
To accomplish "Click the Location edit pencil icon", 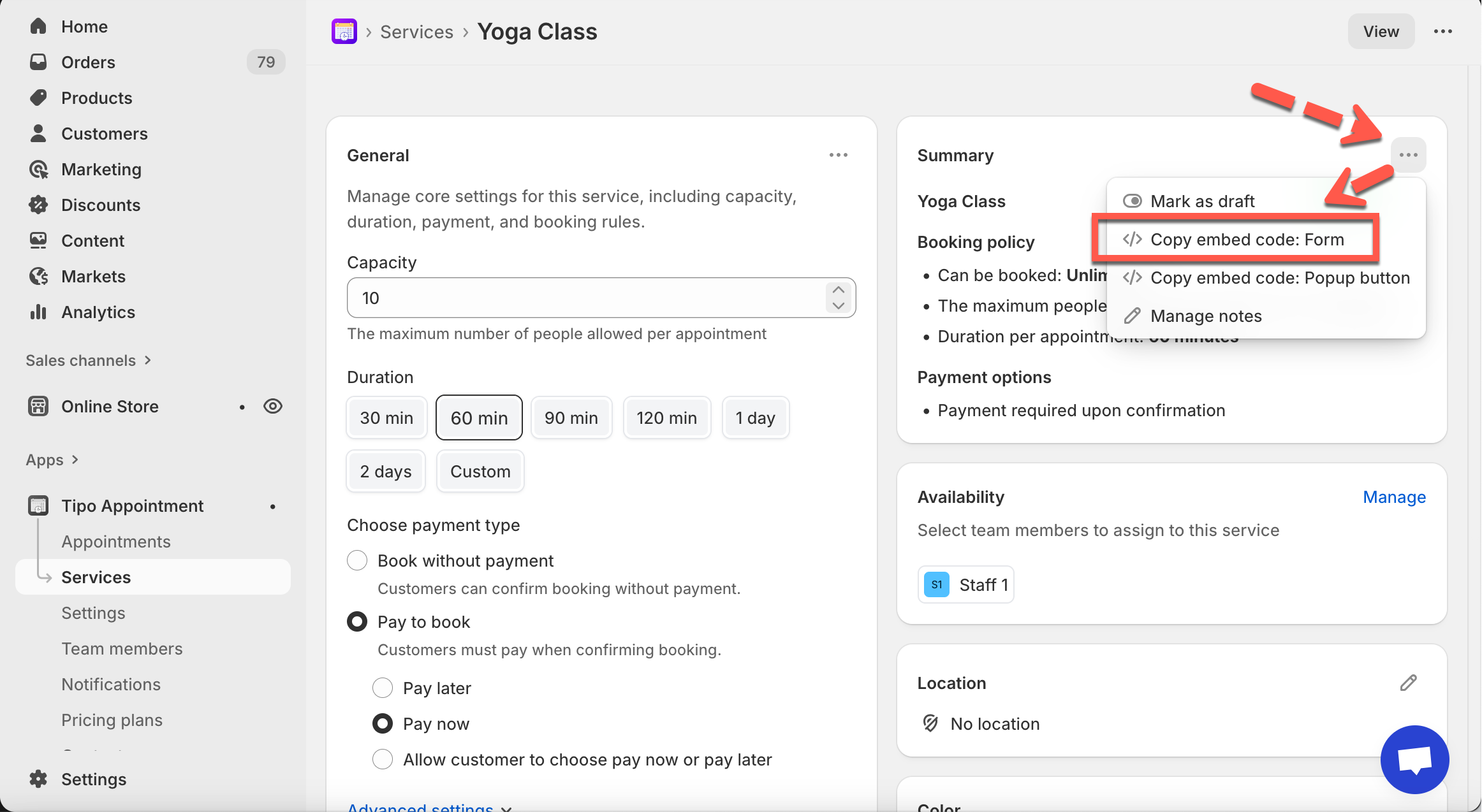I will (x=1408, y=683).
